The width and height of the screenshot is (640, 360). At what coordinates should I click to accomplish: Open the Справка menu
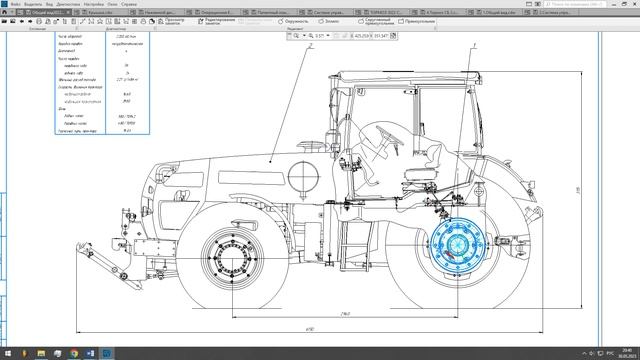tap(129, 4)
